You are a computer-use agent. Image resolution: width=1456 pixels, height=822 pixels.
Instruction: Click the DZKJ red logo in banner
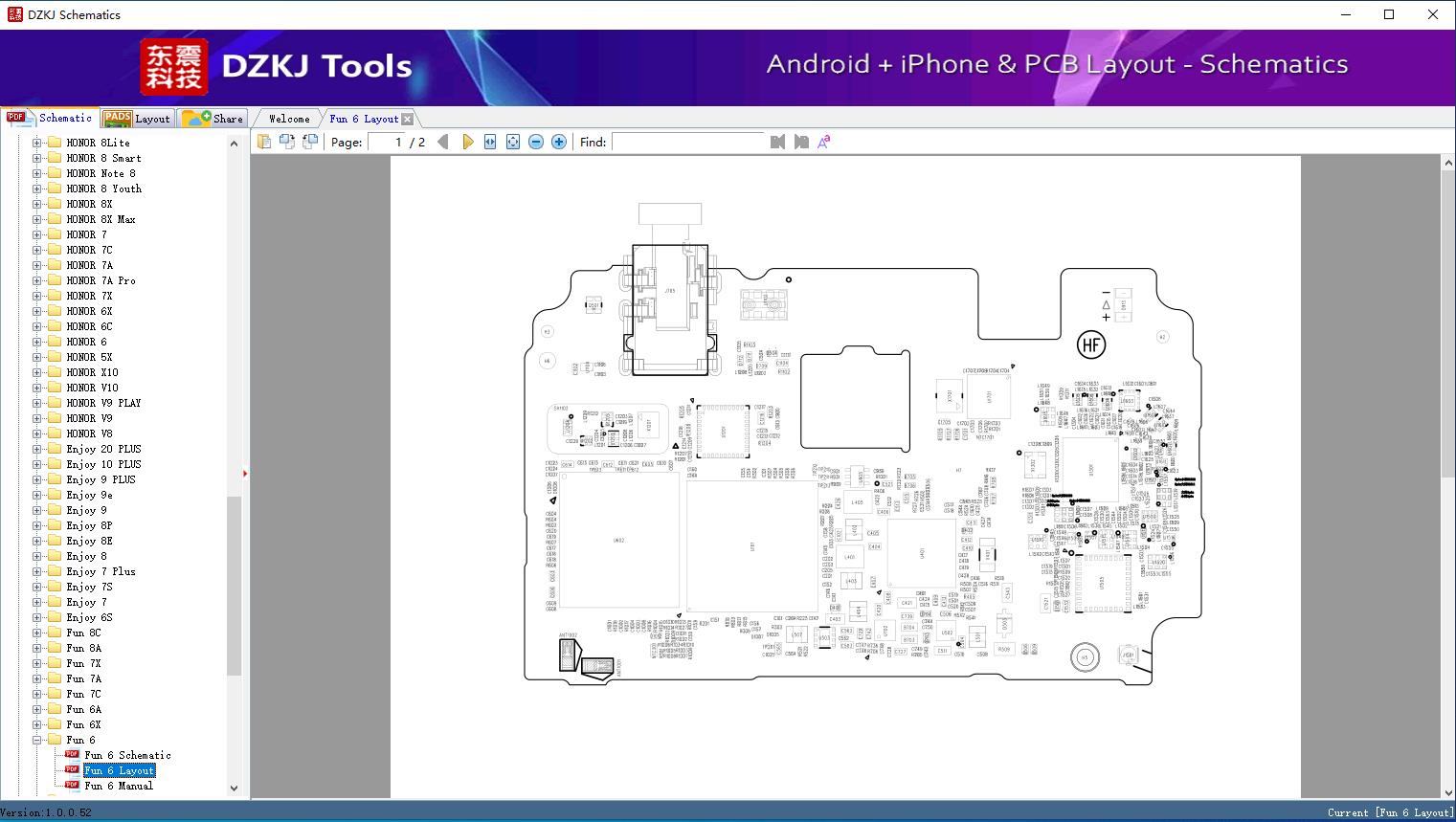coord(173,66)
